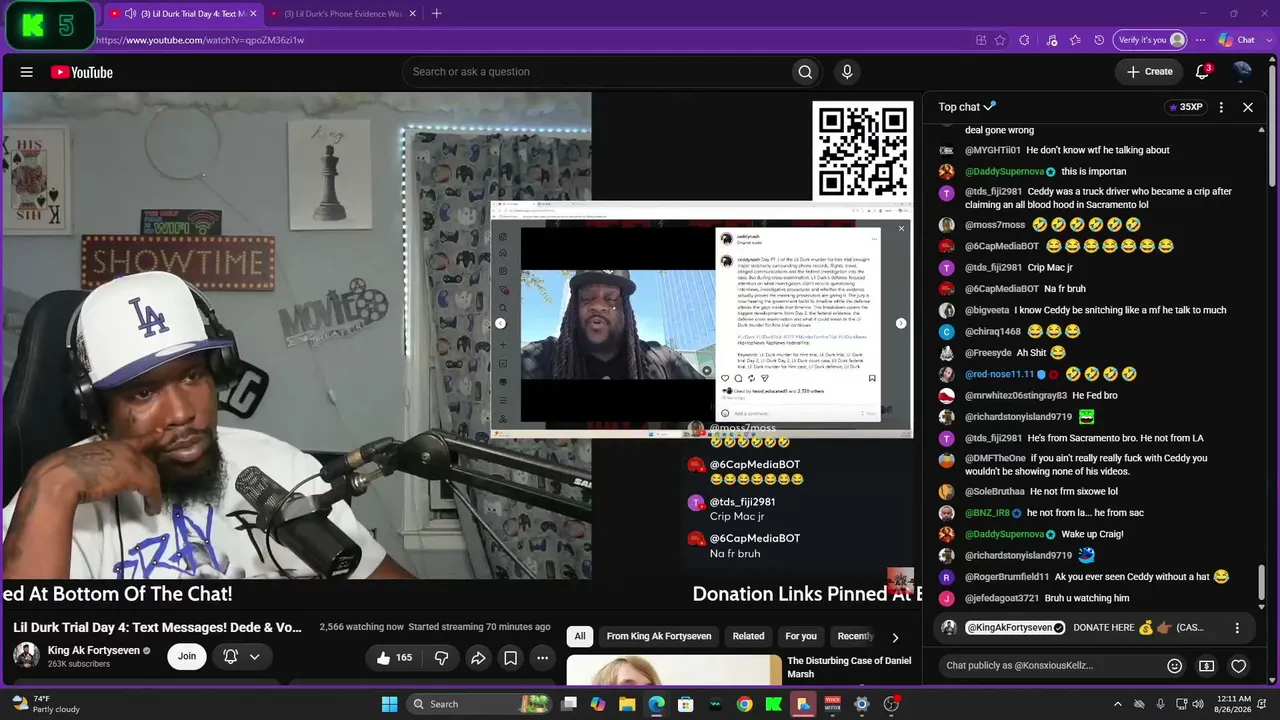Click the YouTube search input field
Image resolution: width=1280 pixels, height=720 pixels.
[595, 72]
